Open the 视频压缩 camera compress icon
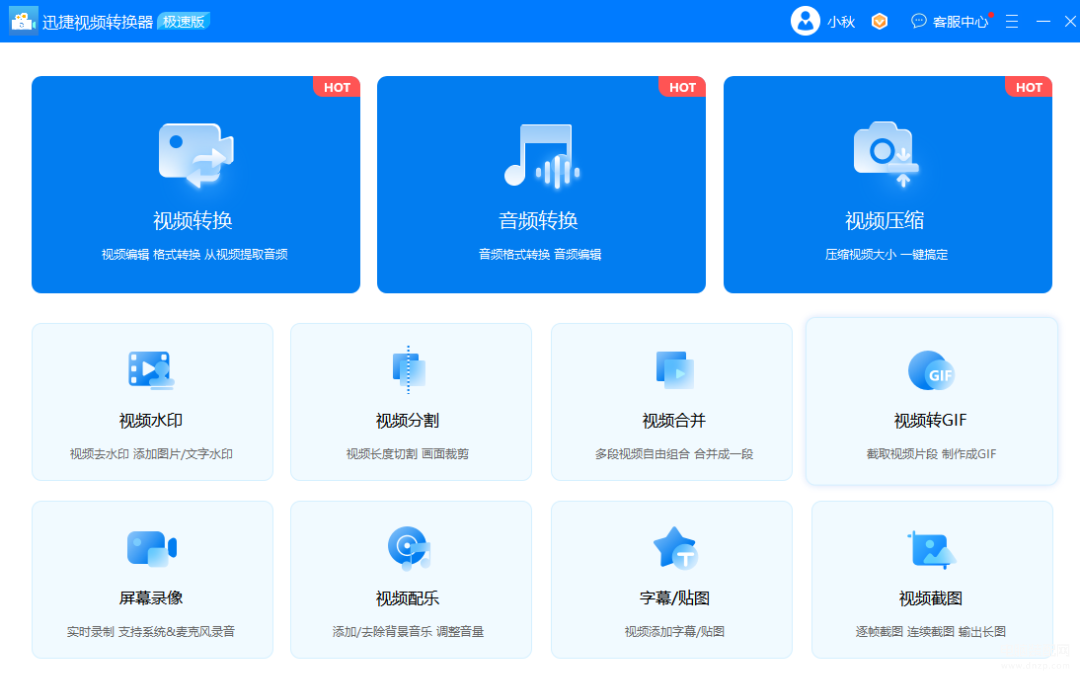 coord(886,154)
